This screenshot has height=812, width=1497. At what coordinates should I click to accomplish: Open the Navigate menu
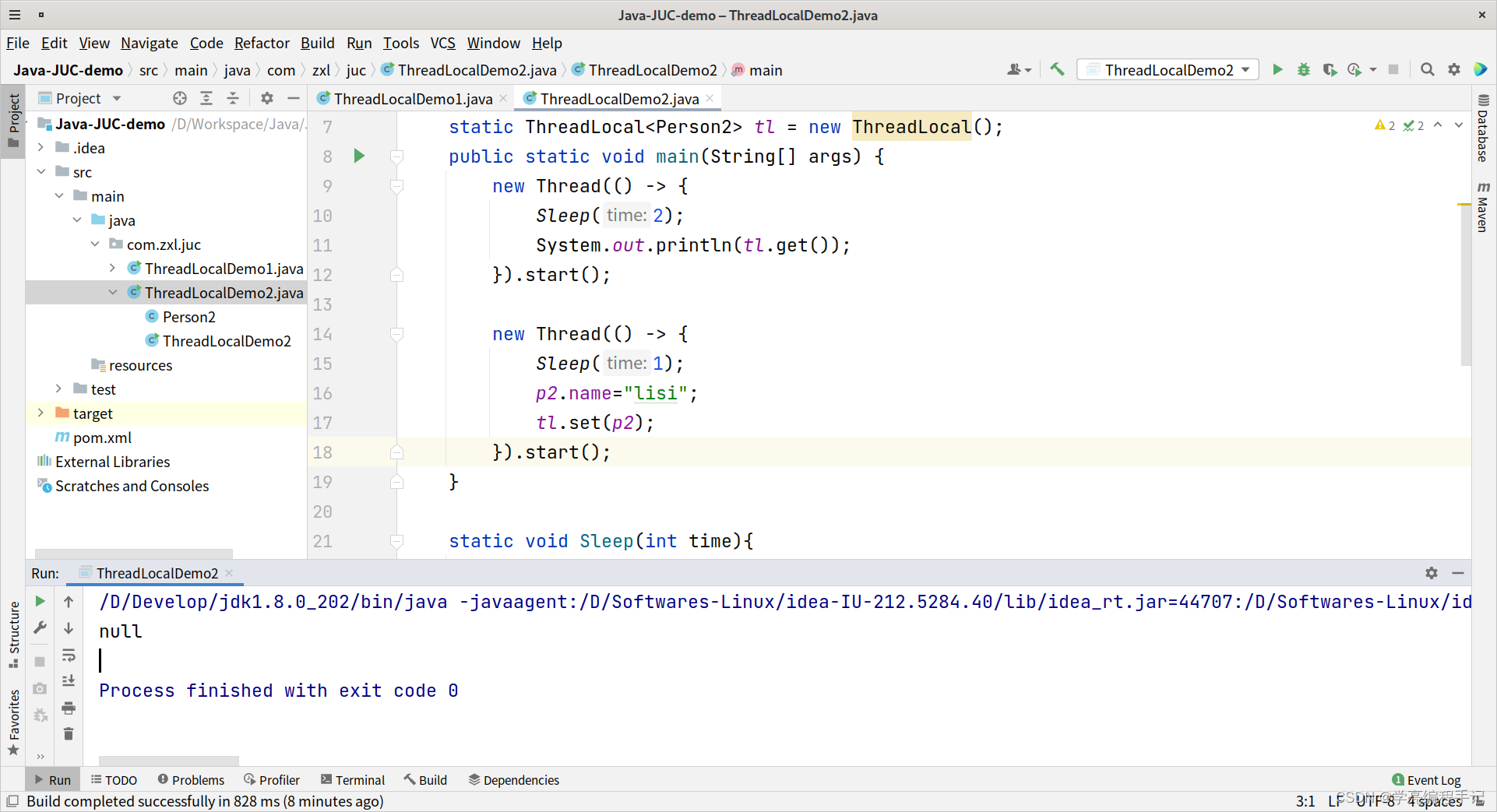[x=149, y=43]
